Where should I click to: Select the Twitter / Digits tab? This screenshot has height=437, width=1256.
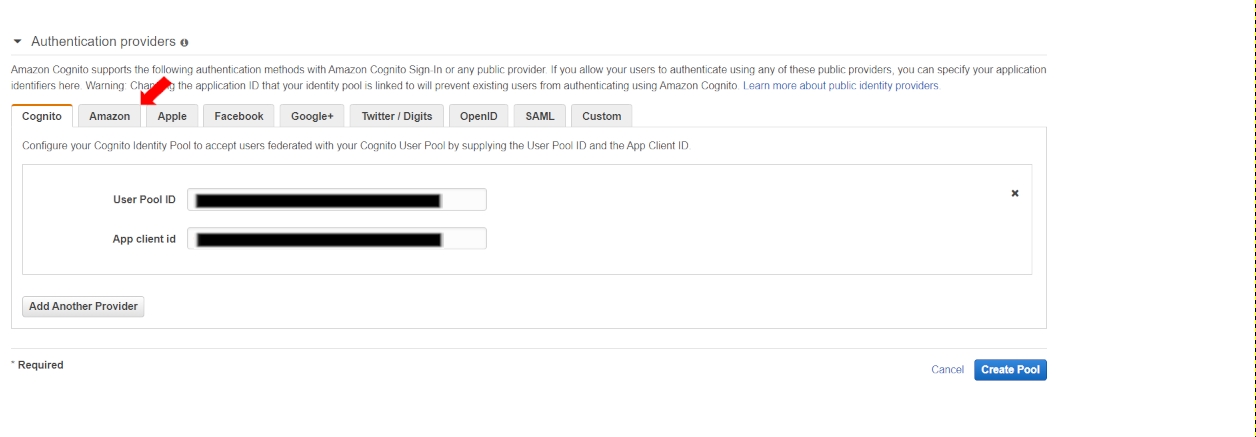coord(396,116)
